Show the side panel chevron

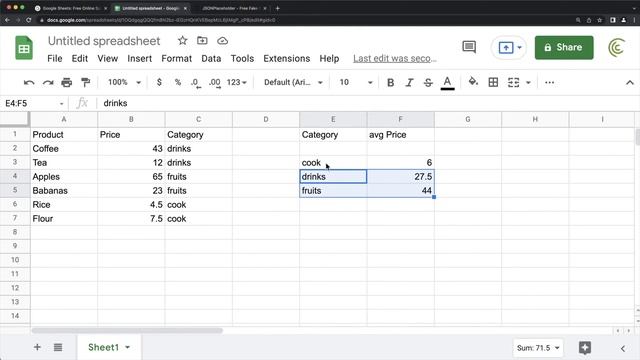623,348
